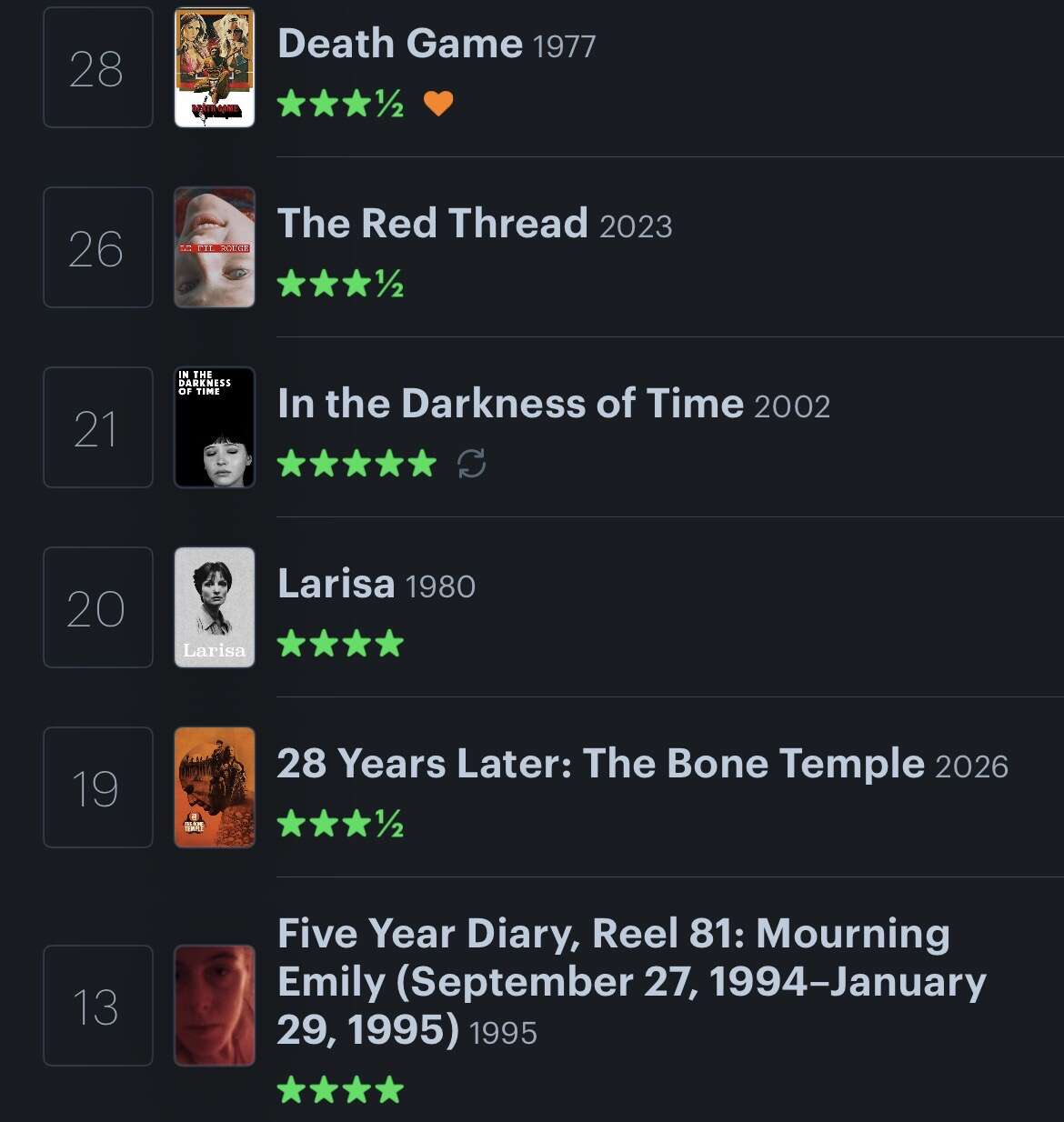The width and height of the screenshot is (1064, 1122).
Task: Open The Red Thread poster thumbnail
Action: coord(215,247)
